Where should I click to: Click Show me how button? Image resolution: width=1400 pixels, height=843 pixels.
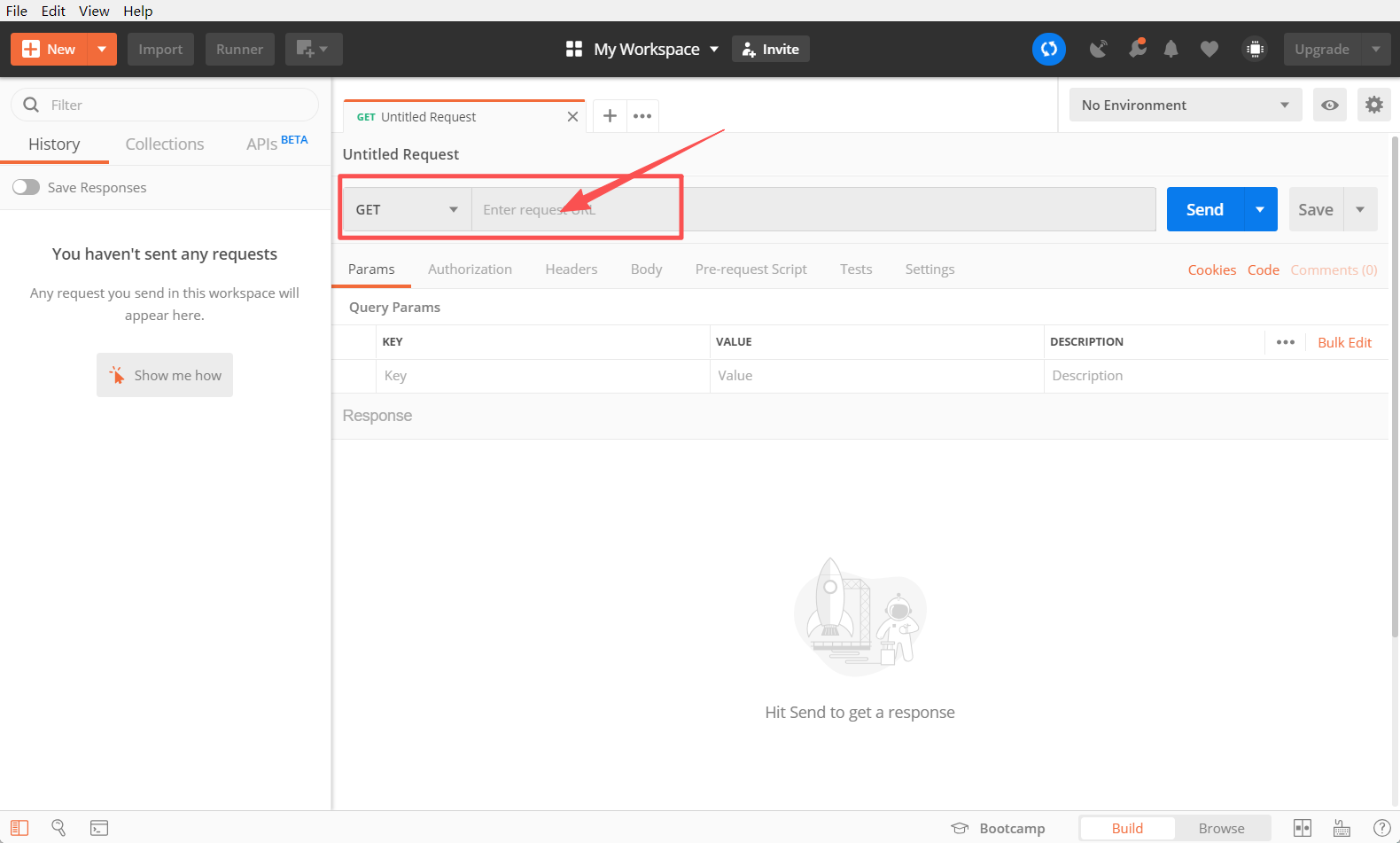(x=165, y=375)
